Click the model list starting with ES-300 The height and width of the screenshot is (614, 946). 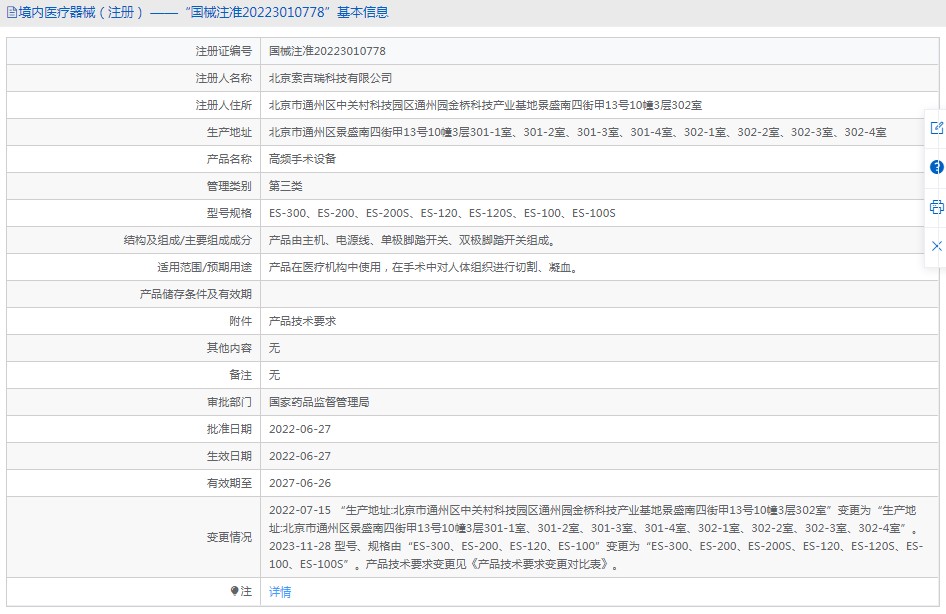(442, 213)
